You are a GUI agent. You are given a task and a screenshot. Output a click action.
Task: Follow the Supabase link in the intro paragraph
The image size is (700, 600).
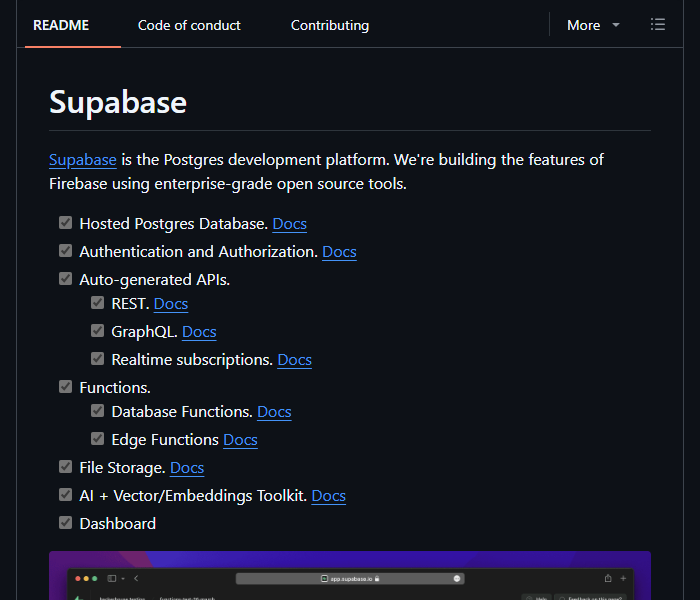[83, 160]
